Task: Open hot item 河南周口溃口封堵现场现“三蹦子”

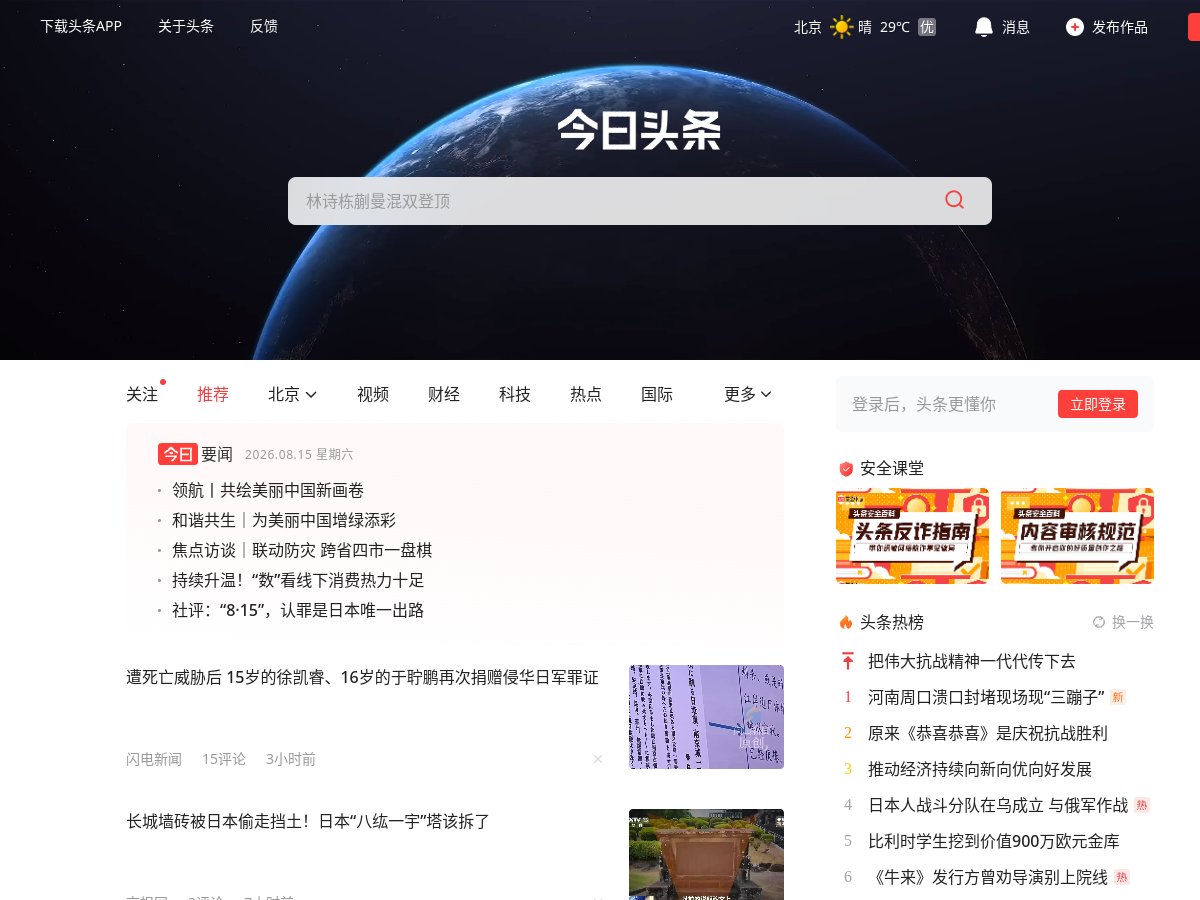Action: tap(986, 697)
